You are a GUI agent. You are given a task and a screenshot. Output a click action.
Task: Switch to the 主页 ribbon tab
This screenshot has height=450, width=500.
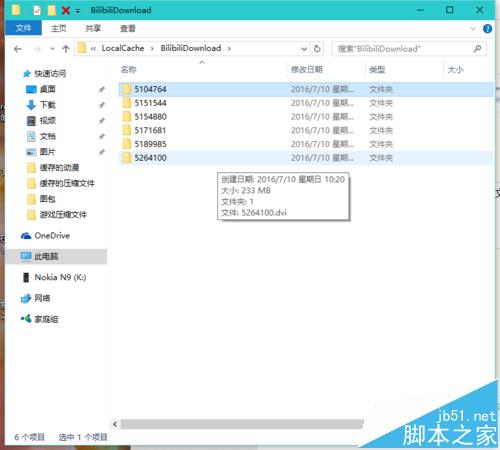59,28
